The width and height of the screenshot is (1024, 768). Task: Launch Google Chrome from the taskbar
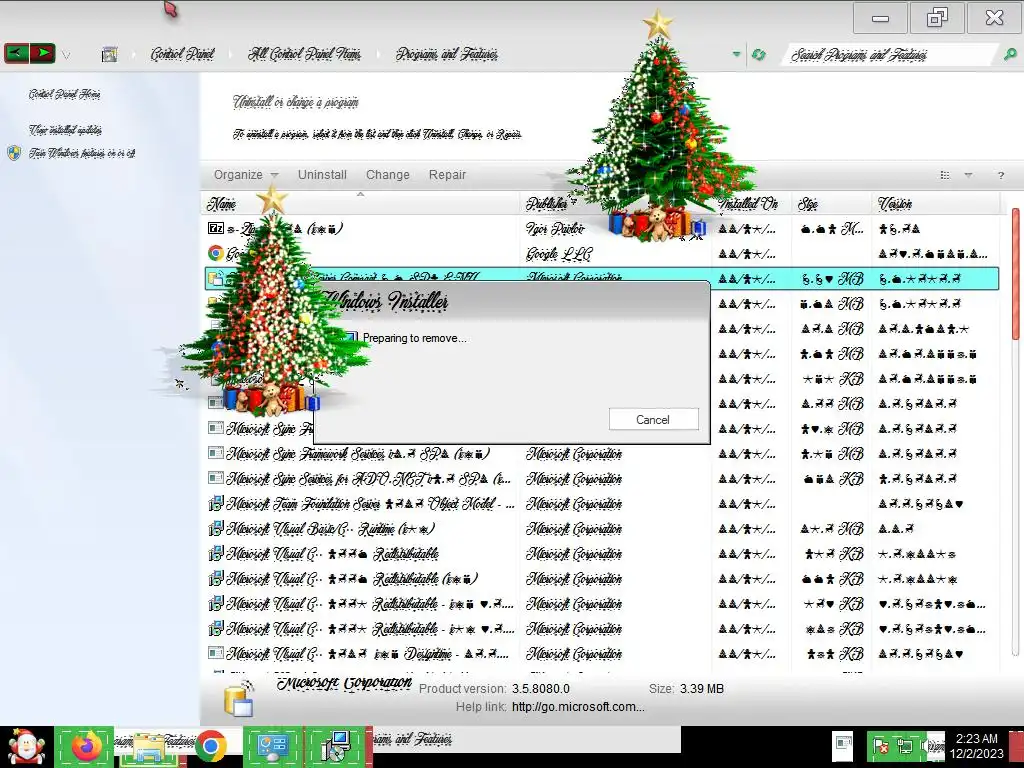(x=210, y=746)
